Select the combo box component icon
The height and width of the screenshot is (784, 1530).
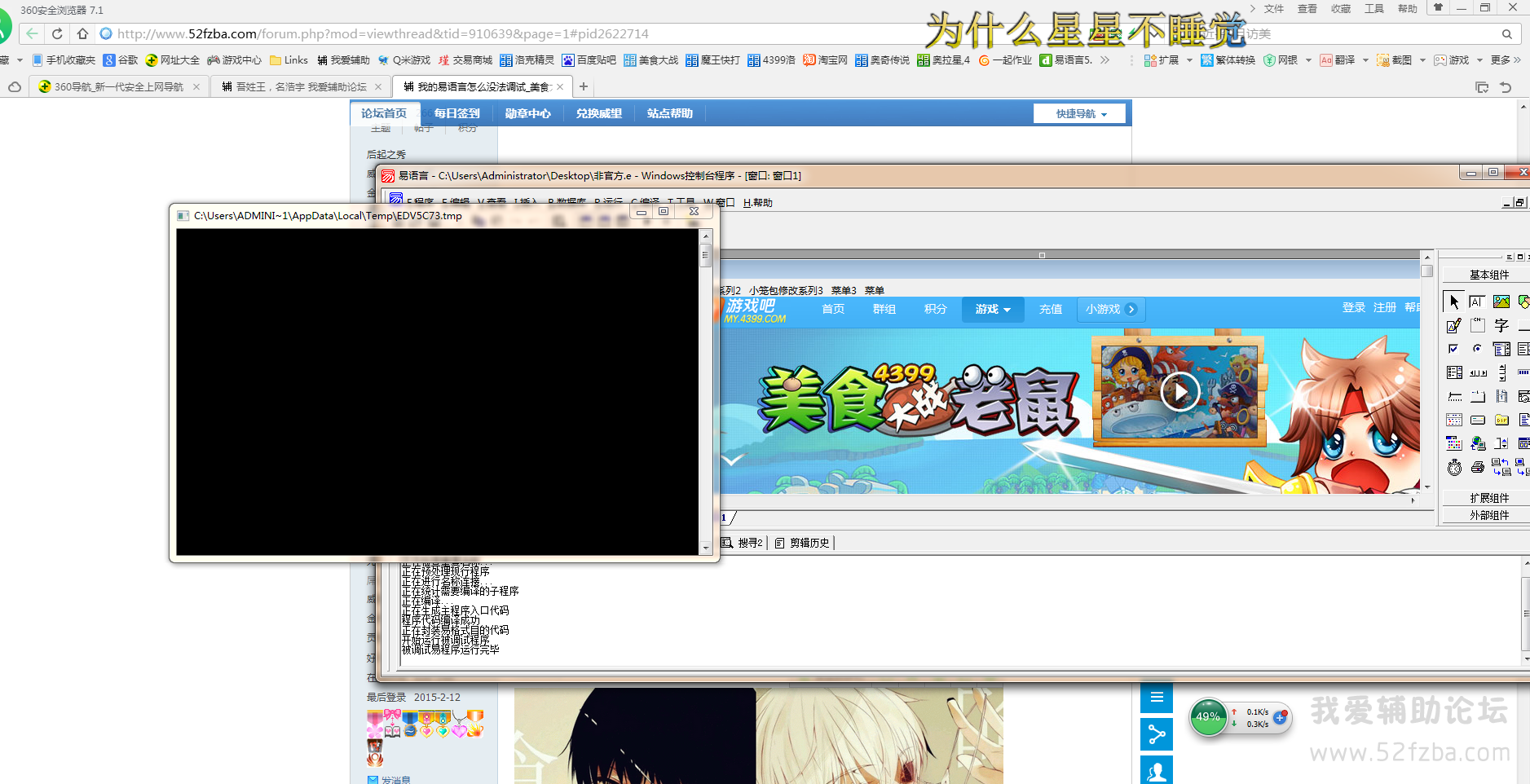click(x=1501, y=349)
